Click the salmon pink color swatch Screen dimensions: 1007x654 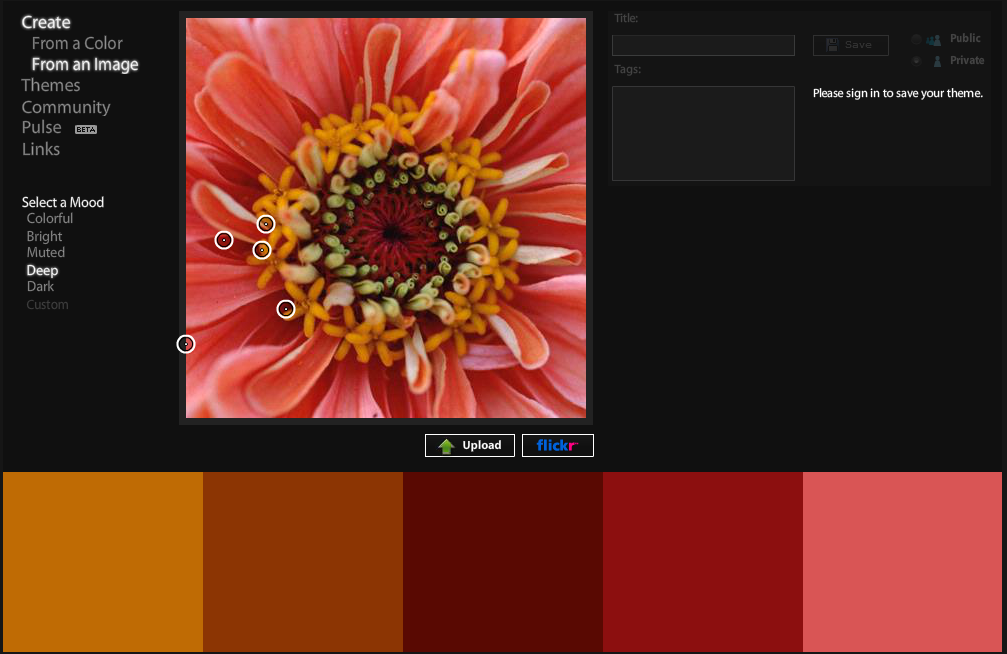coord(902,562)
